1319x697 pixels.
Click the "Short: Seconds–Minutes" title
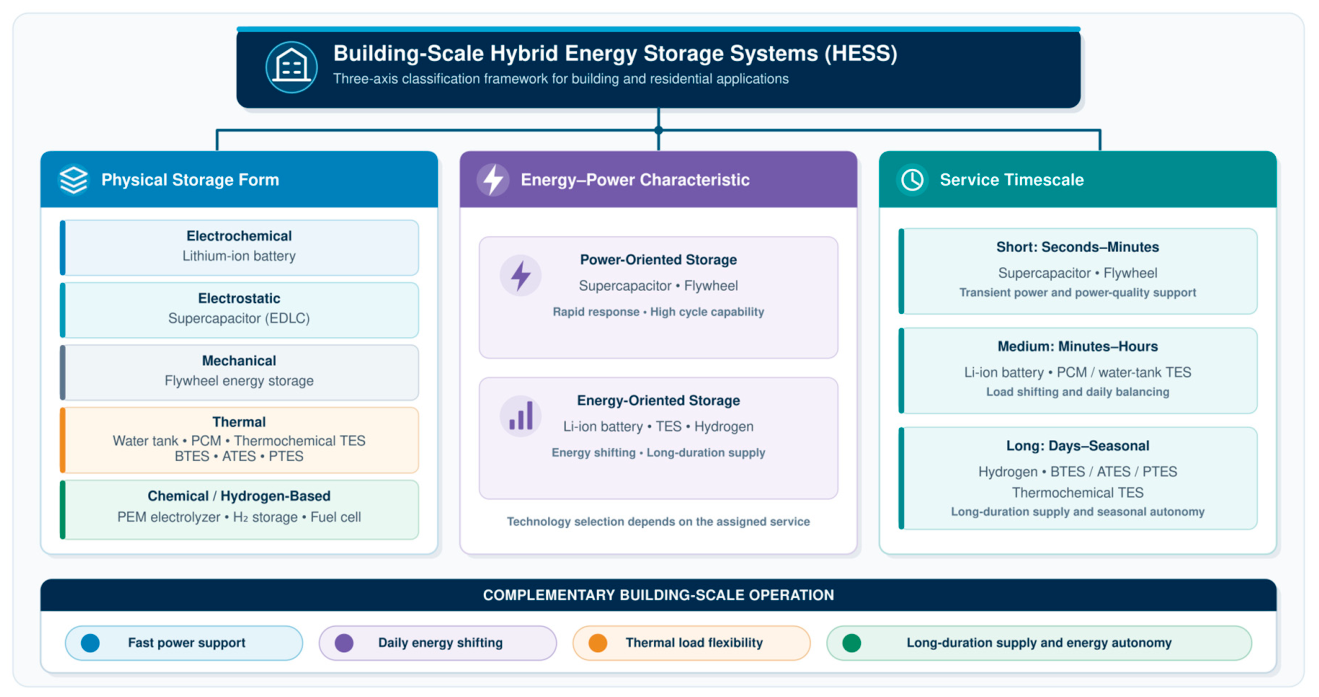[x=1077, y=247]
